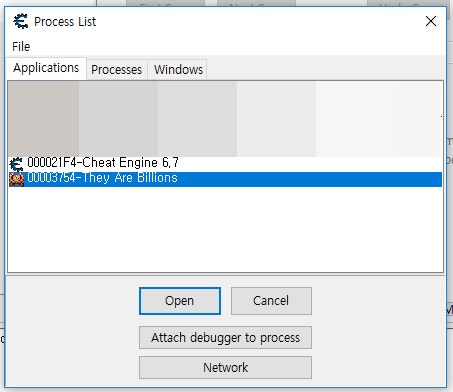The image size is (453, 392).
Task: Switch to the Windows tab
Action: (178, 70)
